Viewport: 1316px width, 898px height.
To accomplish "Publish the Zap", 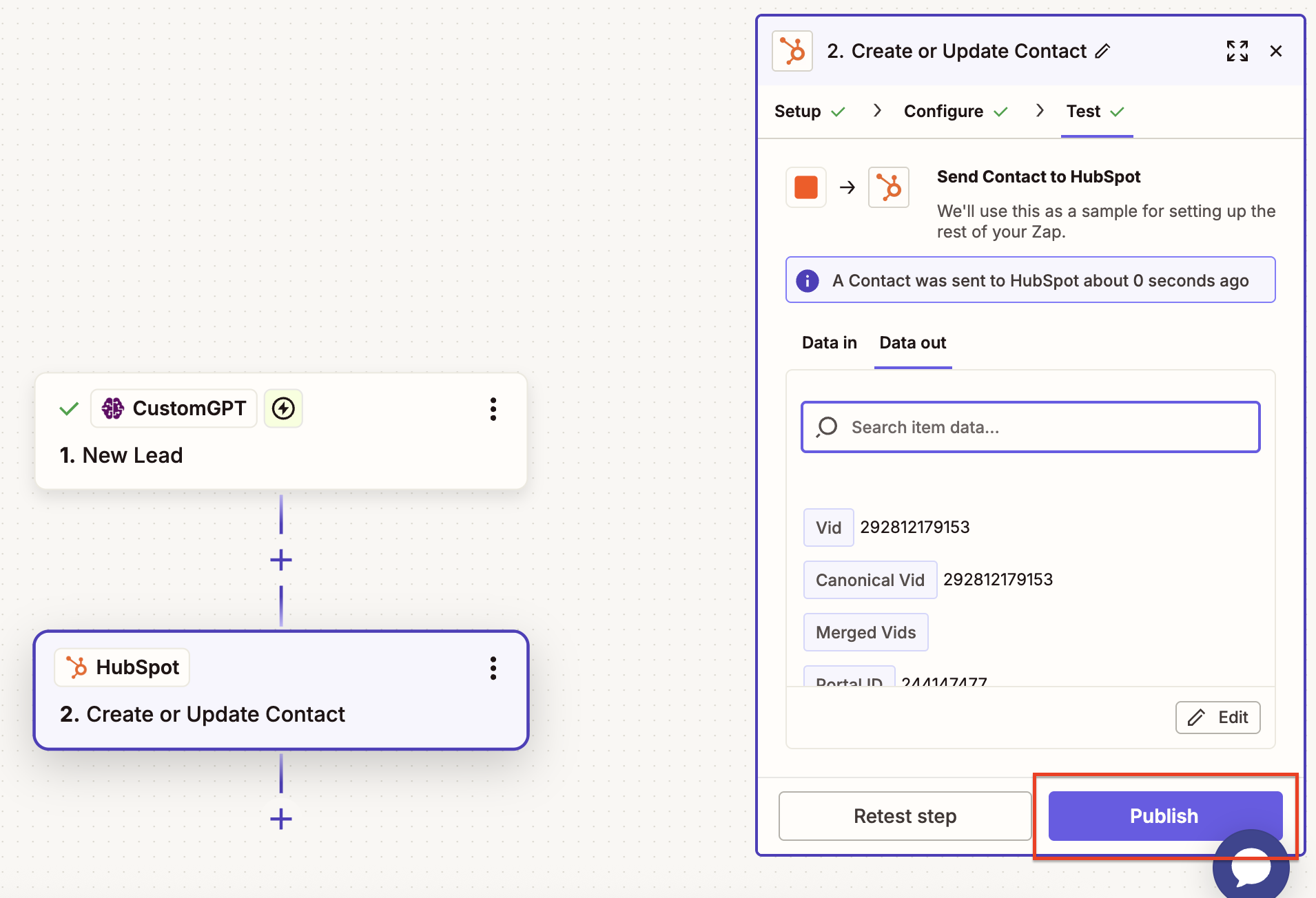I will pyautogui.click(x=1164, y=816).
